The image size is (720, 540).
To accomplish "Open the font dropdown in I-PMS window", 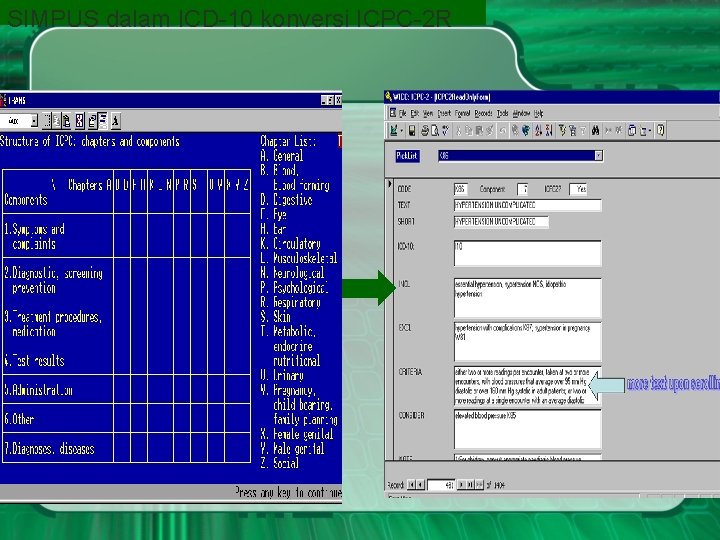I will click(34, 121).
